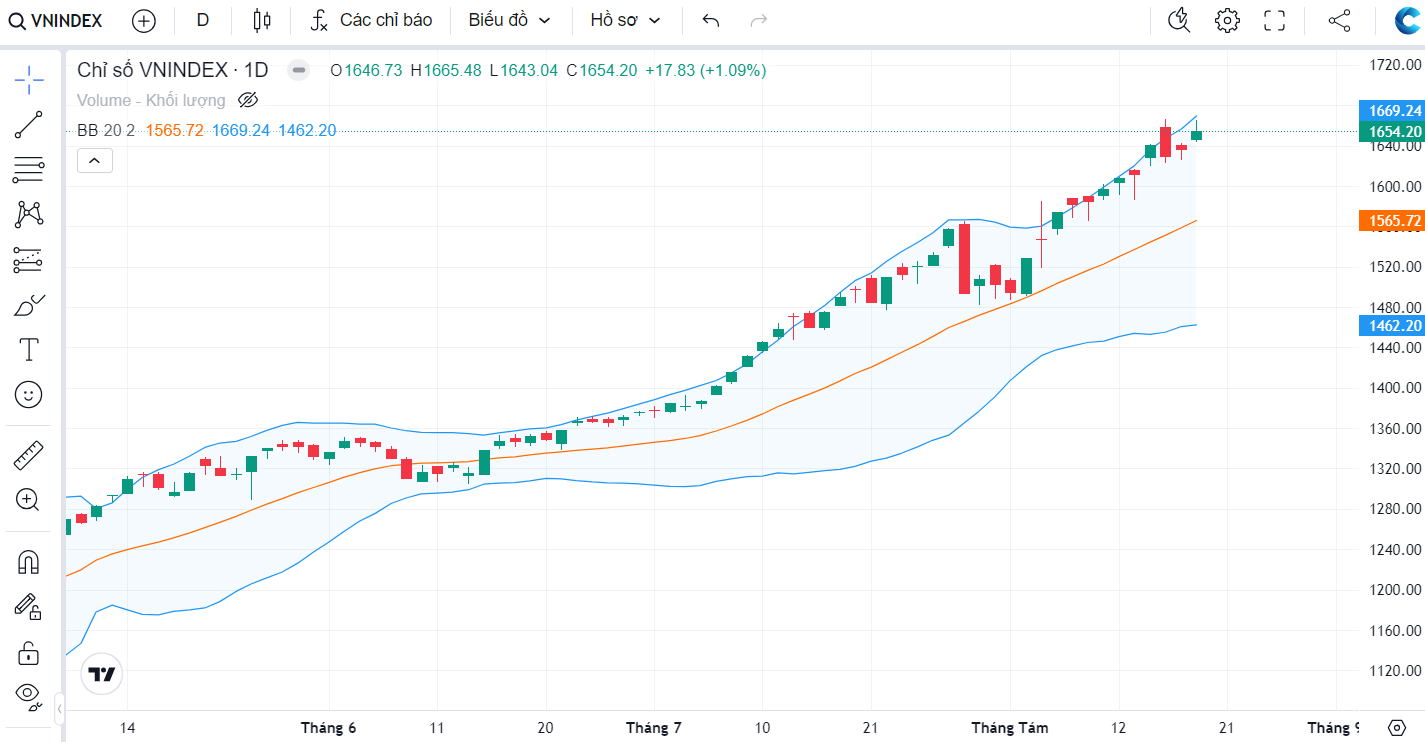
Task: Open the emoji icons tool
Action: point(28,395)
